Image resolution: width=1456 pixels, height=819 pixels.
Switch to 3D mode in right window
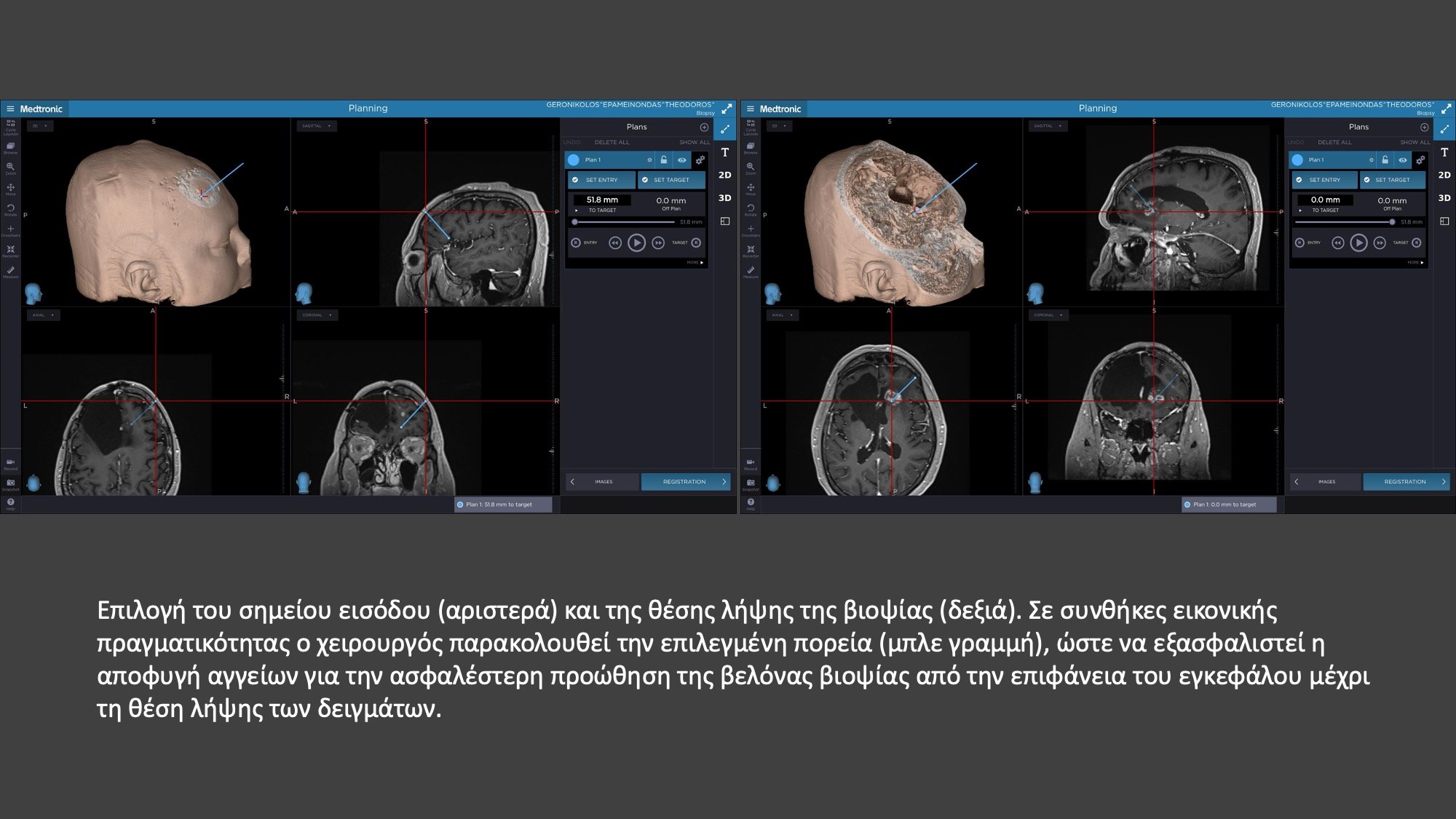1444,198
